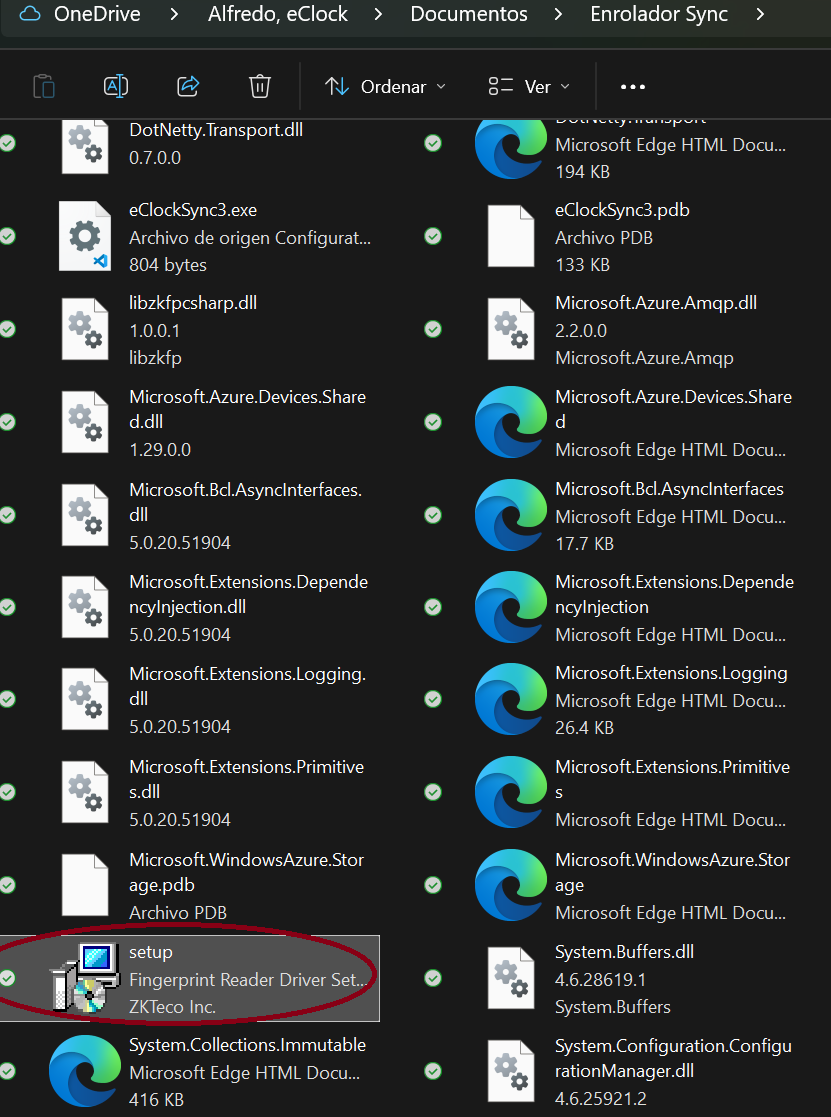
Task: Click the Delete trash can icon
Action: (260, 87)
